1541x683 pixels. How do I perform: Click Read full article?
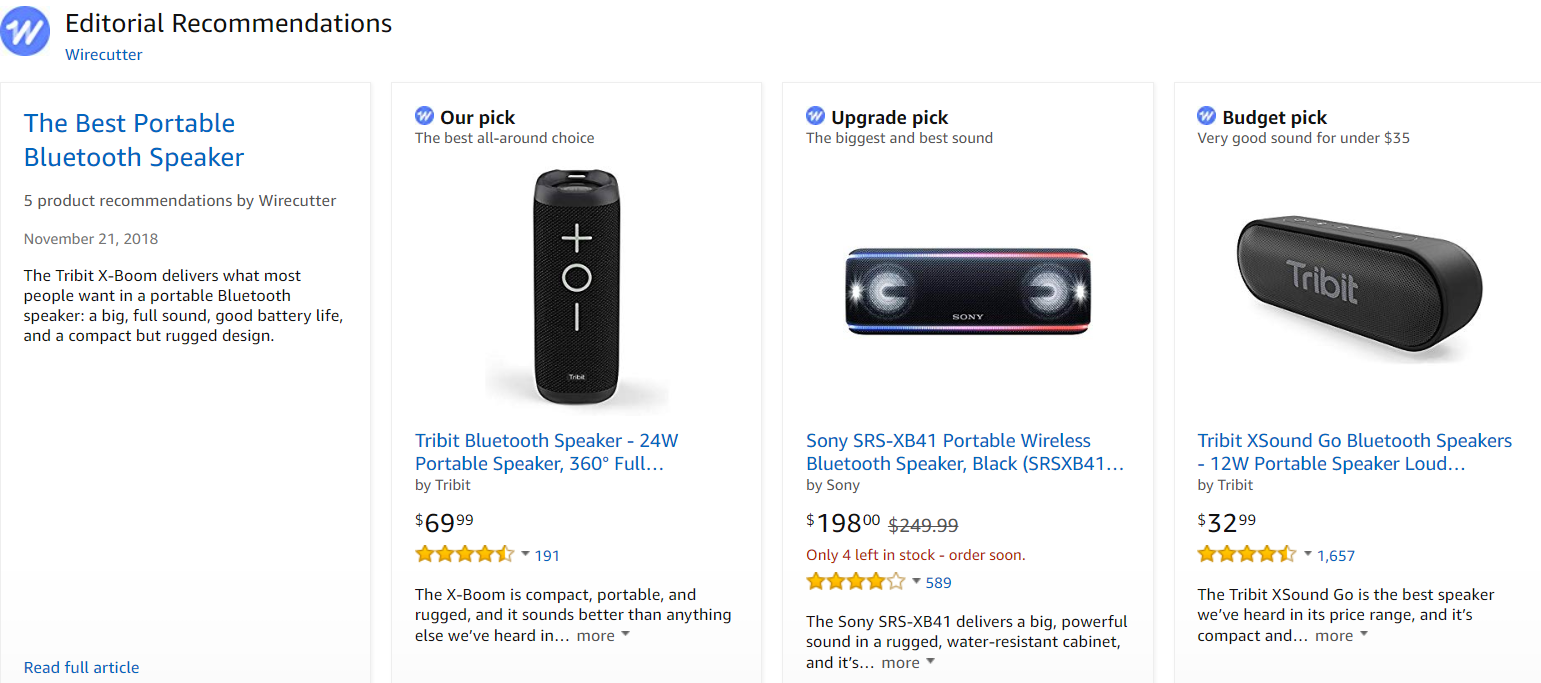click(x=81, y=667)
